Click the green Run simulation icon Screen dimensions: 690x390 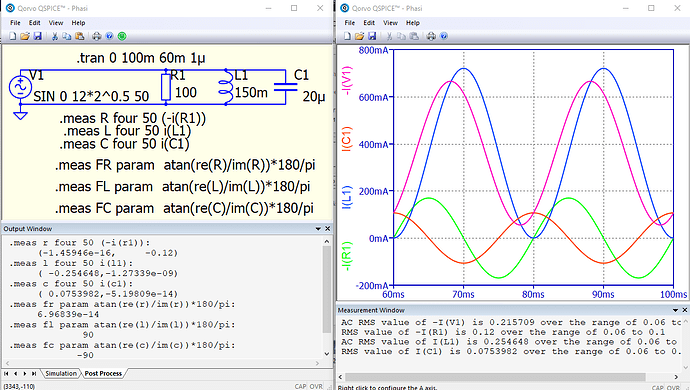point(122,36)
